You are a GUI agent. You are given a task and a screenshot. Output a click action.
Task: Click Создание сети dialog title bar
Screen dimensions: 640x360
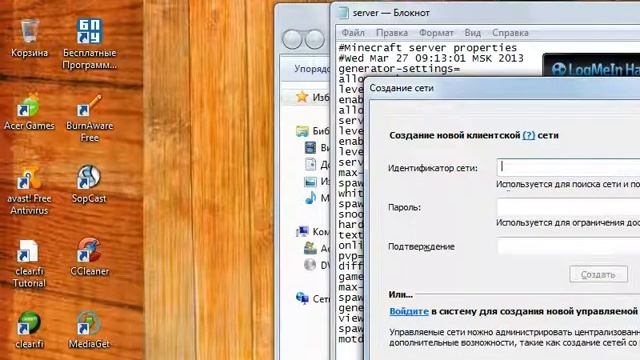[x=502, y=88]
